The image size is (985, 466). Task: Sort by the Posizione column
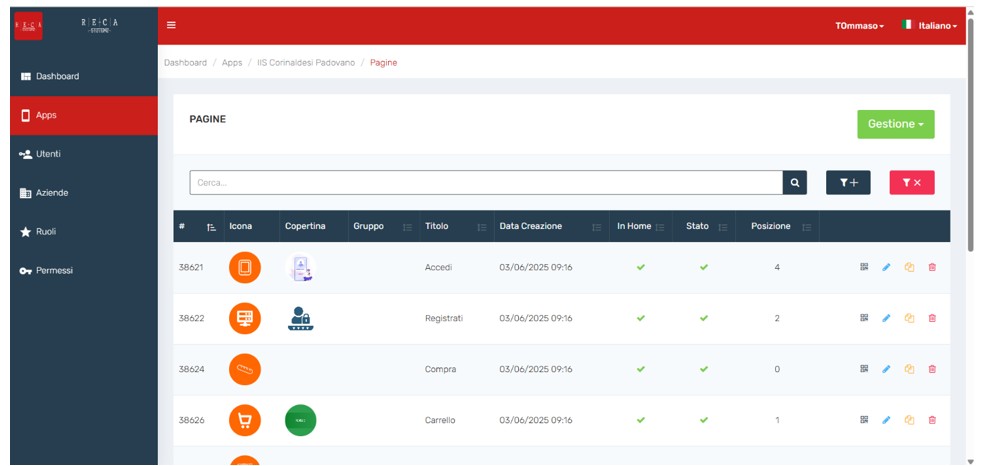807,227
